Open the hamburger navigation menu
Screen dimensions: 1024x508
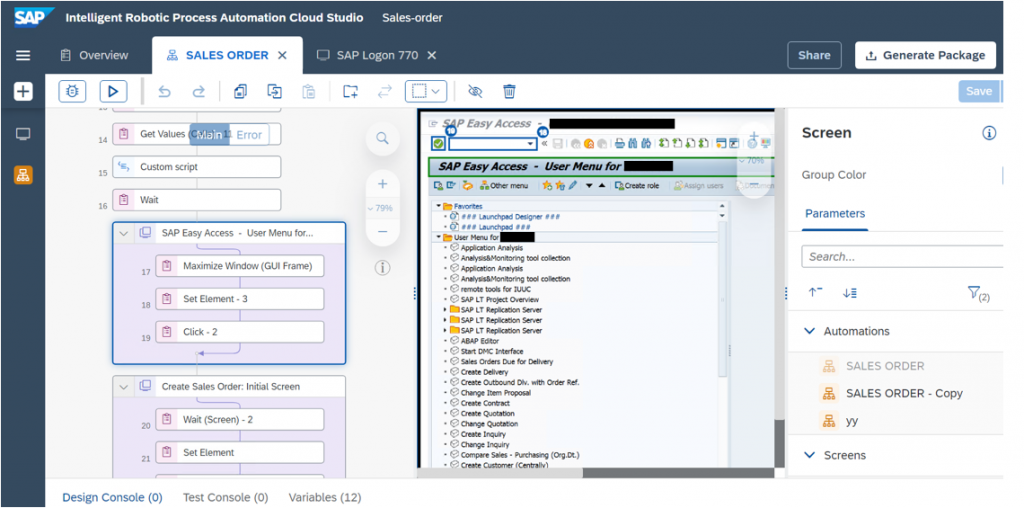click(x=23, y=56)
